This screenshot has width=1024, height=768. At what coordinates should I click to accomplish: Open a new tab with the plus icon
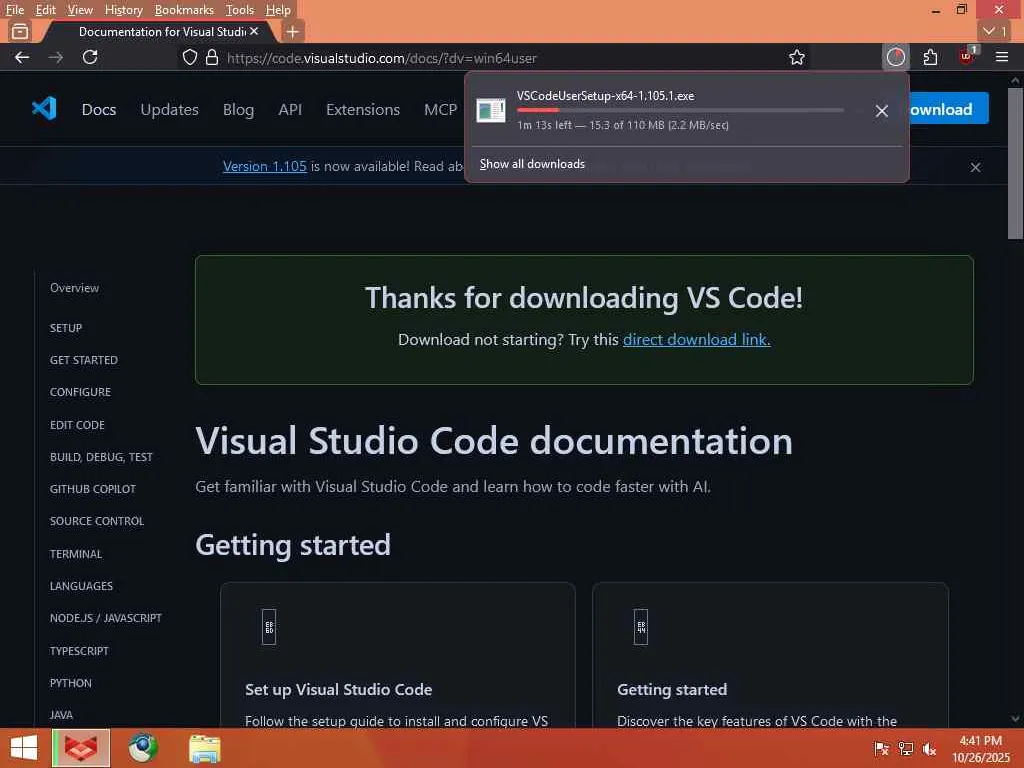293,31
